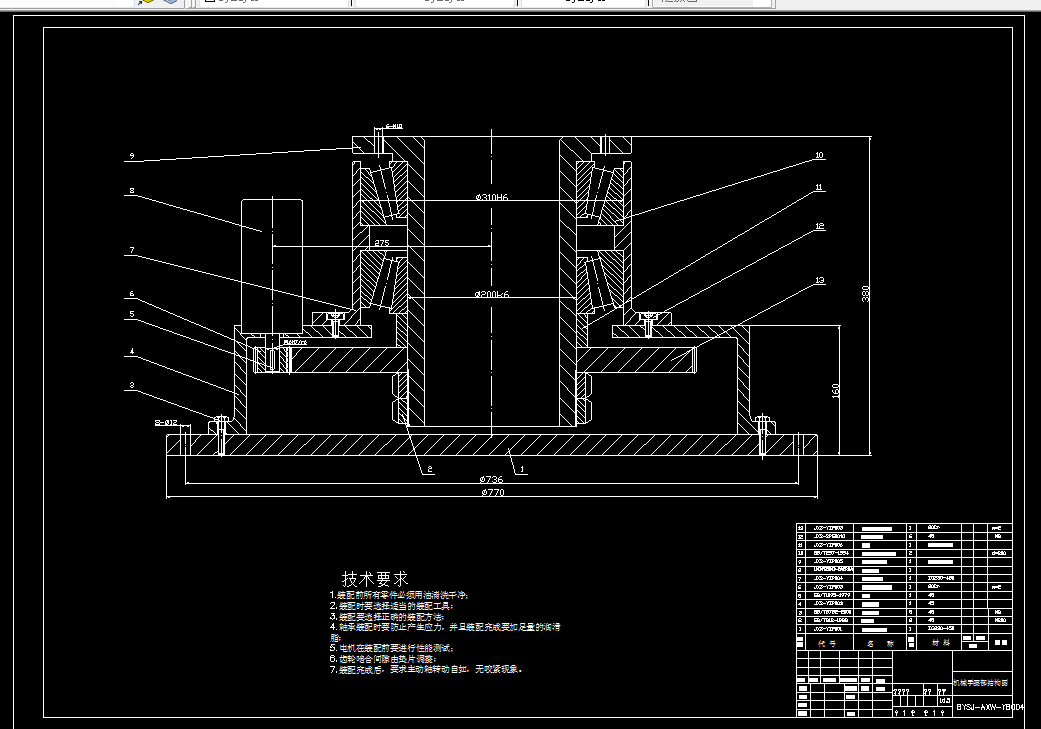Select drawing number BYSJ-AXW-YB004
Image resolution: width=1041 pixels, height=729 pixels.
(990, 707)
